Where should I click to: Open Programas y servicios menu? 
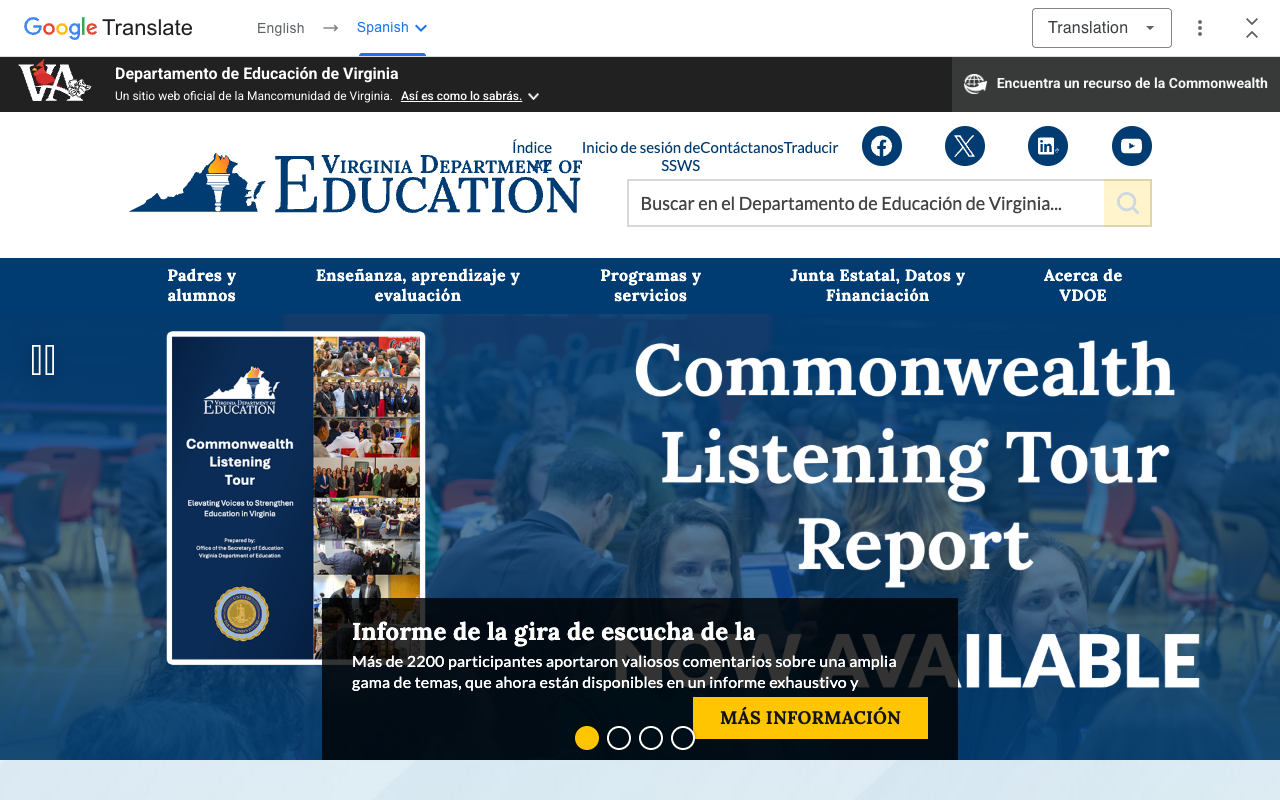coord(651,286)
